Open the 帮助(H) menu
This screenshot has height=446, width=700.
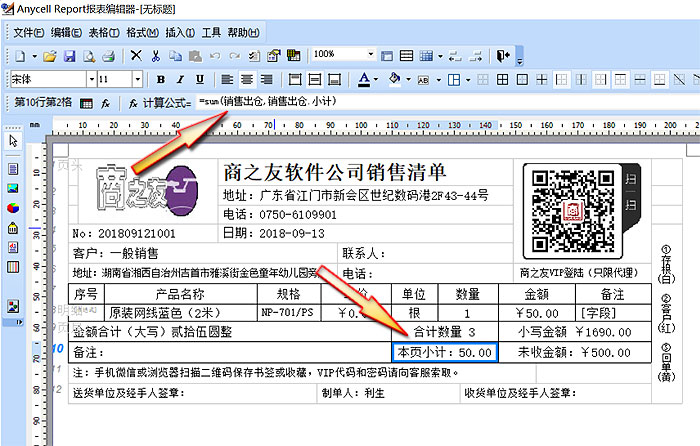[x=243, y=33]
